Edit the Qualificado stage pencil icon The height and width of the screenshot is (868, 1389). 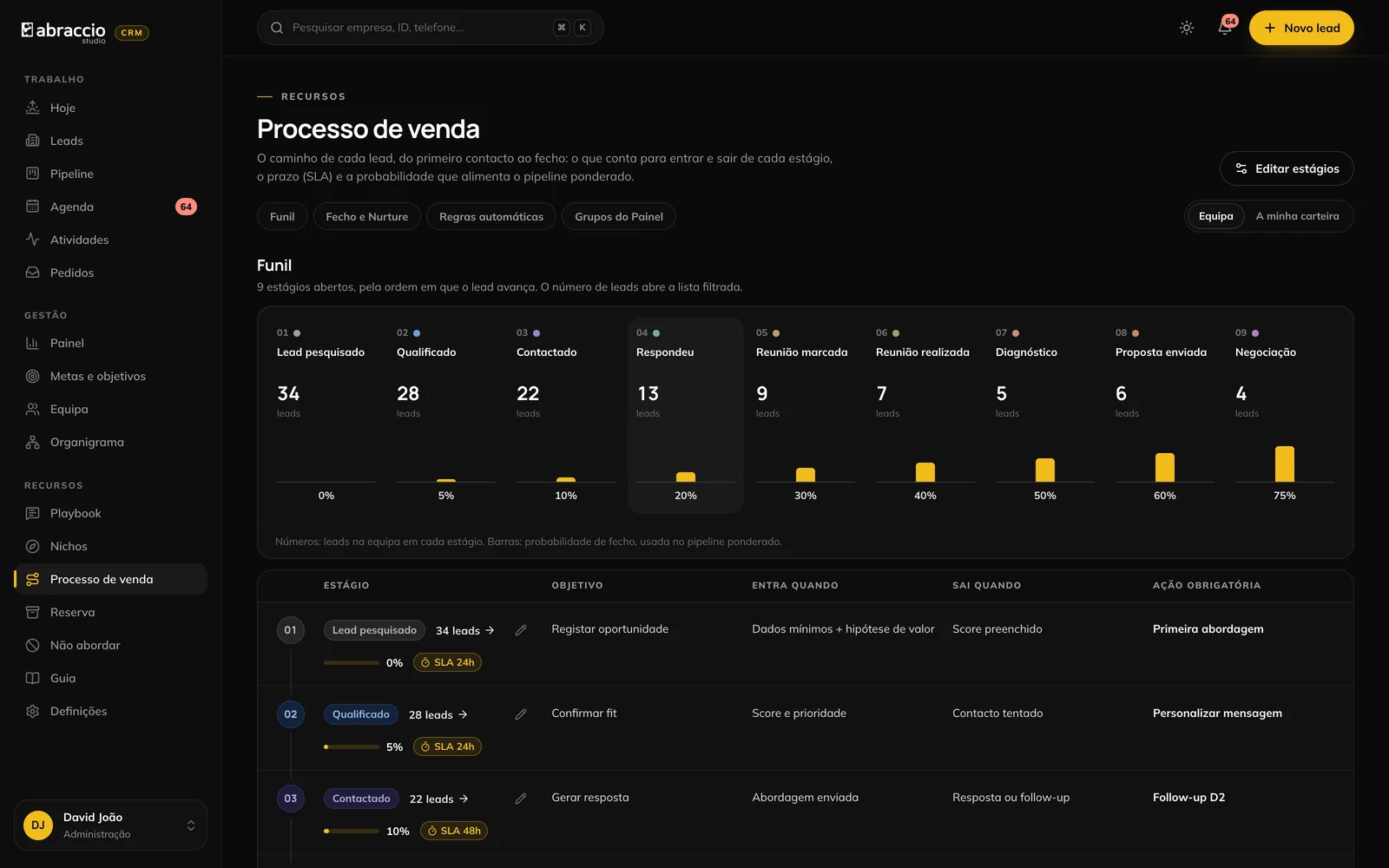click(521, 714)
